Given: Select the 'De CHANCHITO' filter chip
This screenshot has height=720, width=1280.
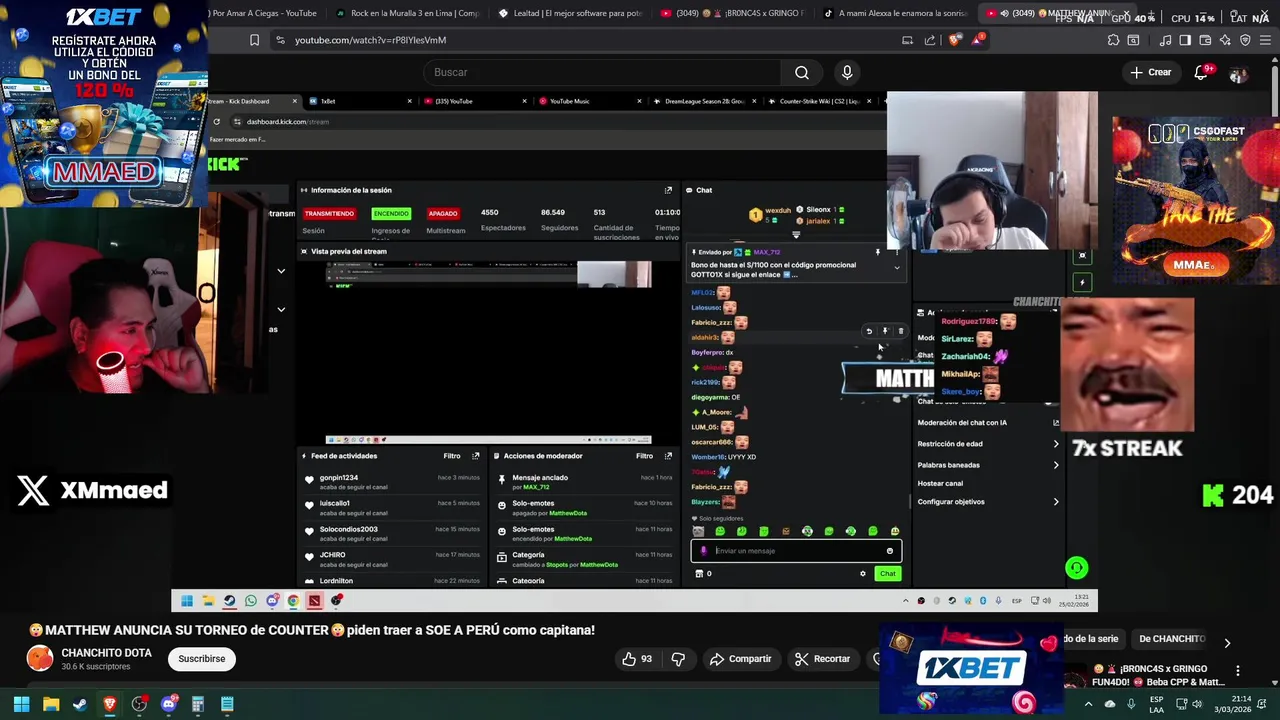Looking at the screenshot, I should tap(1171, 639).
